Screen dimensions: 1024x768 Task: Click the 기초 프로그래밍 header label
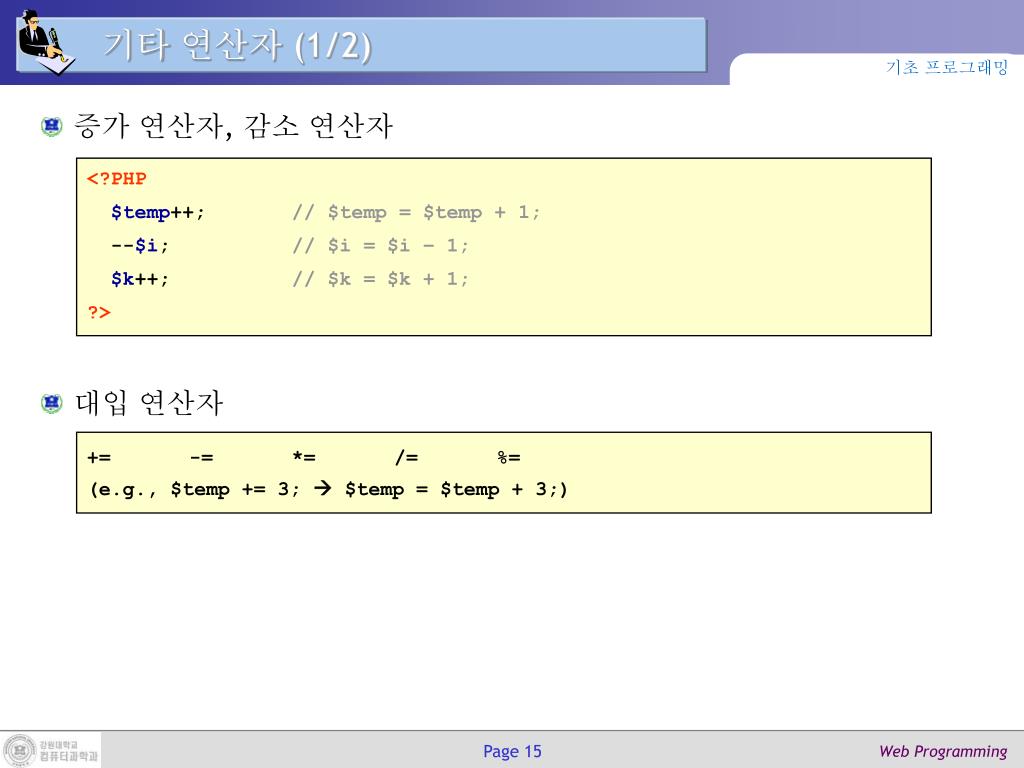(947, 67)
